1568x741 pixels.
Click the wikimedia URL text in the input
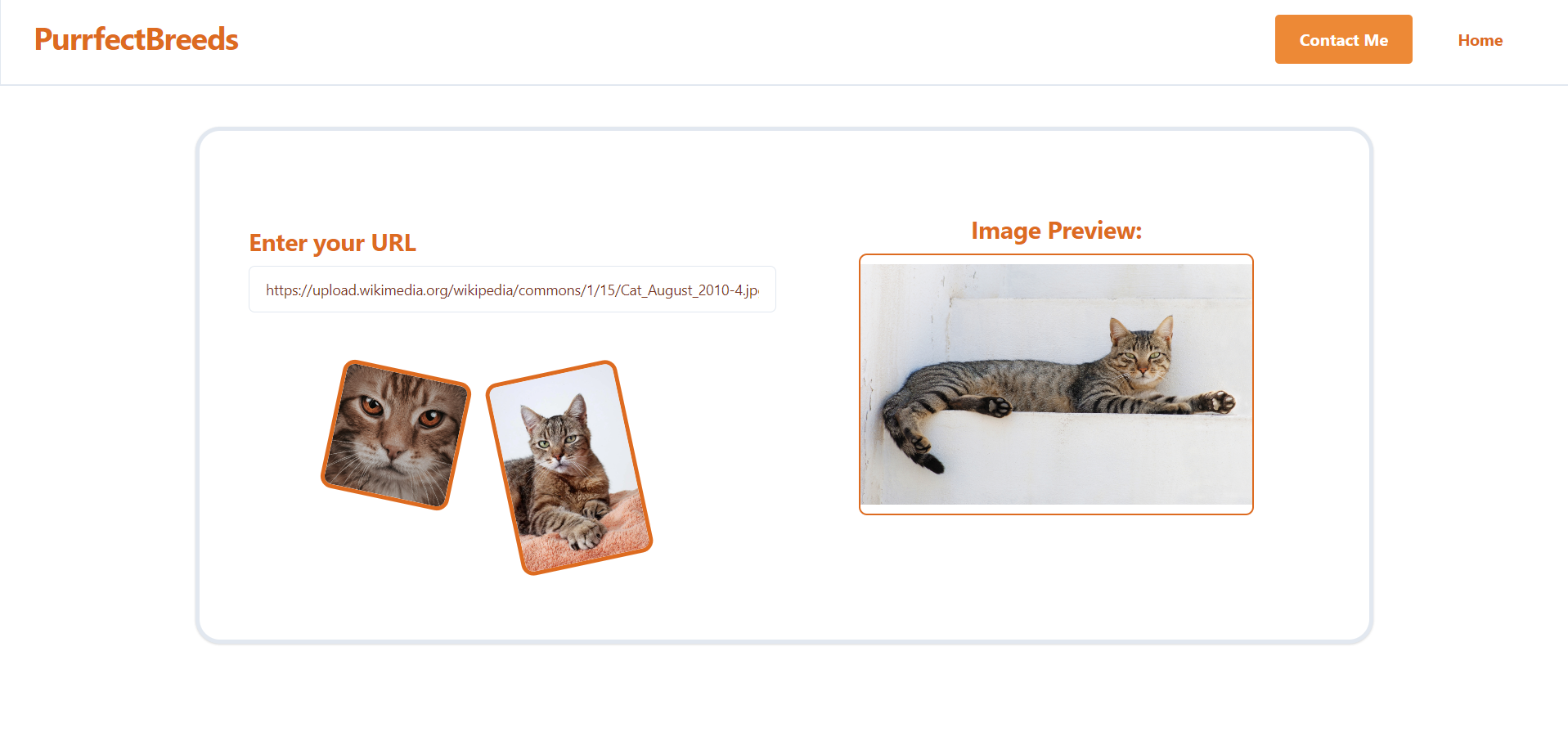[x=512, y=290]
